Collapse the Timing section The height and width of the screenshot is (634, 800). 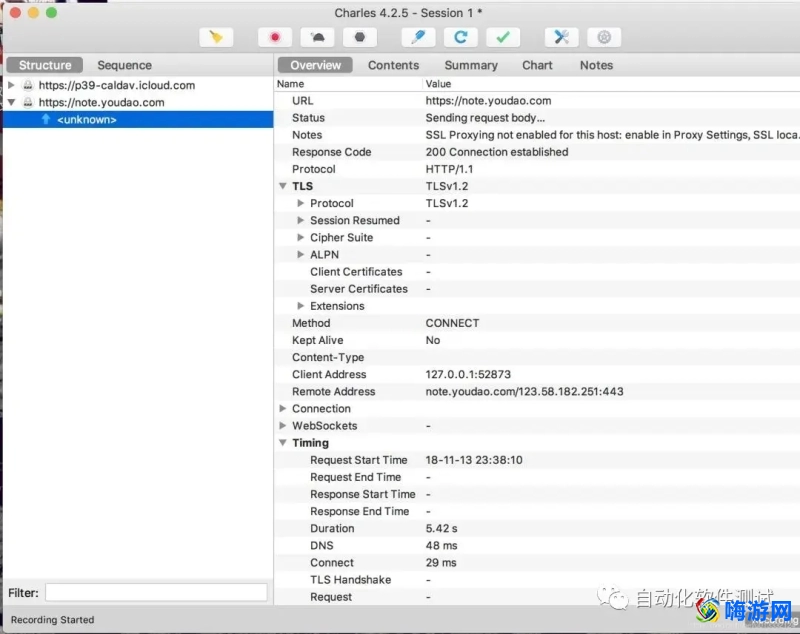click(283, 443)
